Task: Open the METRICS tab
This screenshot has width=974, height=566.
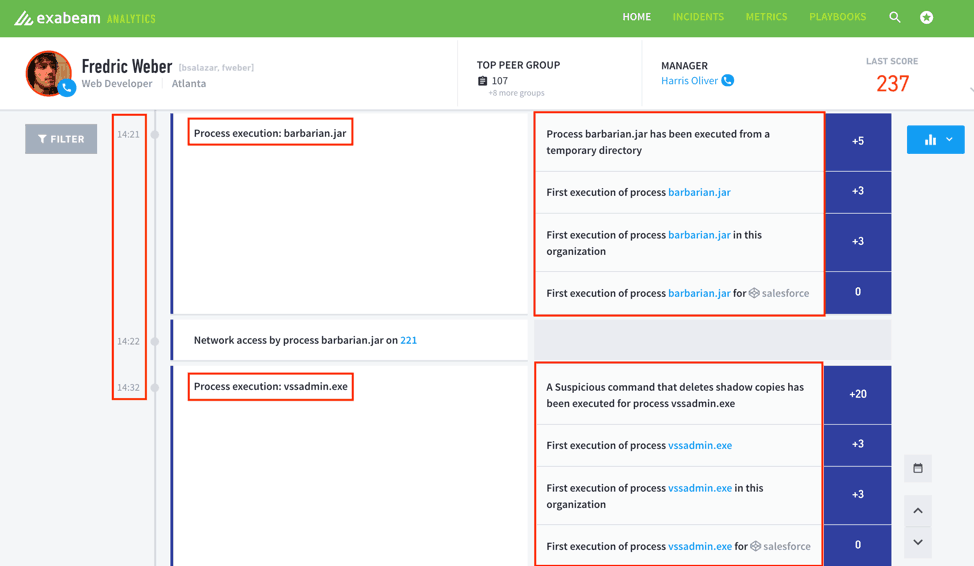Action: click(x=767, y=17)
